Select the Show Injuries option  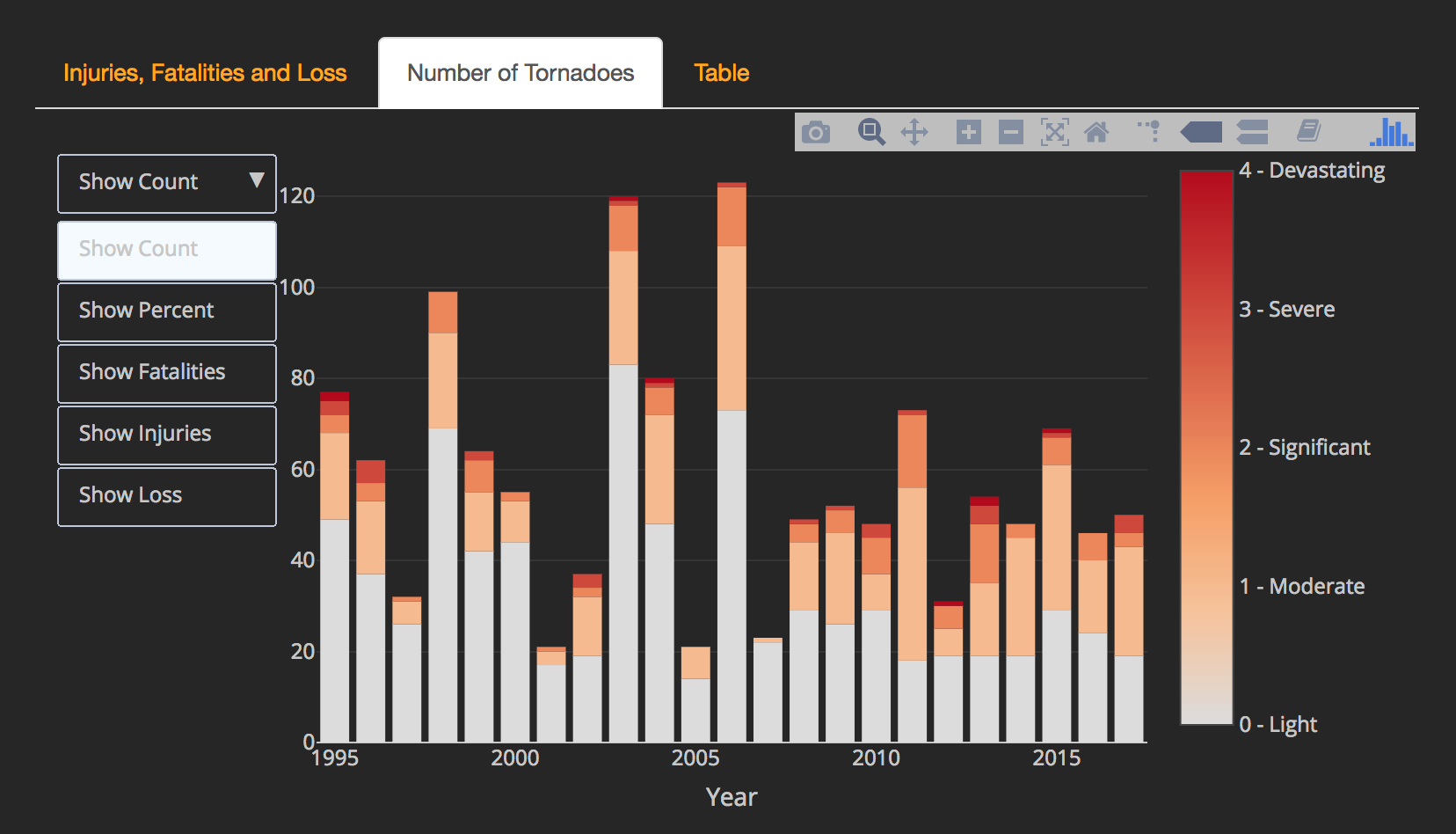167,435
